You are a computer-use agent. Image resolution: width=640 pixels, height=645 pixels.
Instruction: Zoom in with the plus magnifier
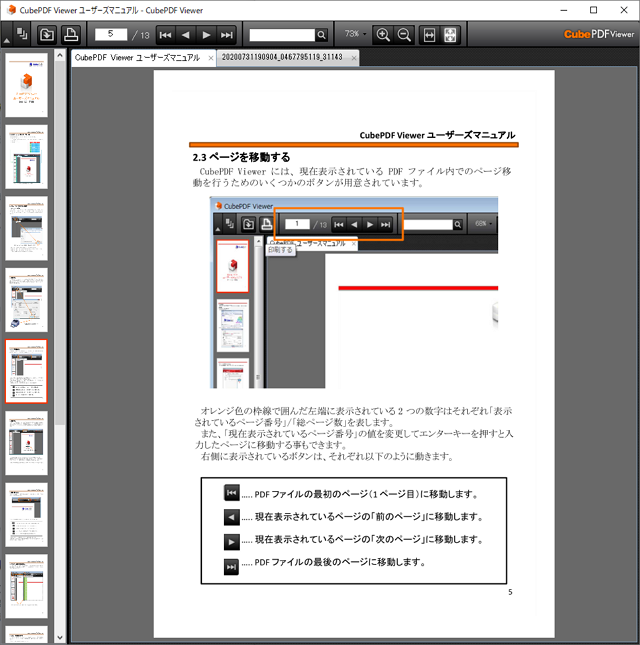point(383,34)
